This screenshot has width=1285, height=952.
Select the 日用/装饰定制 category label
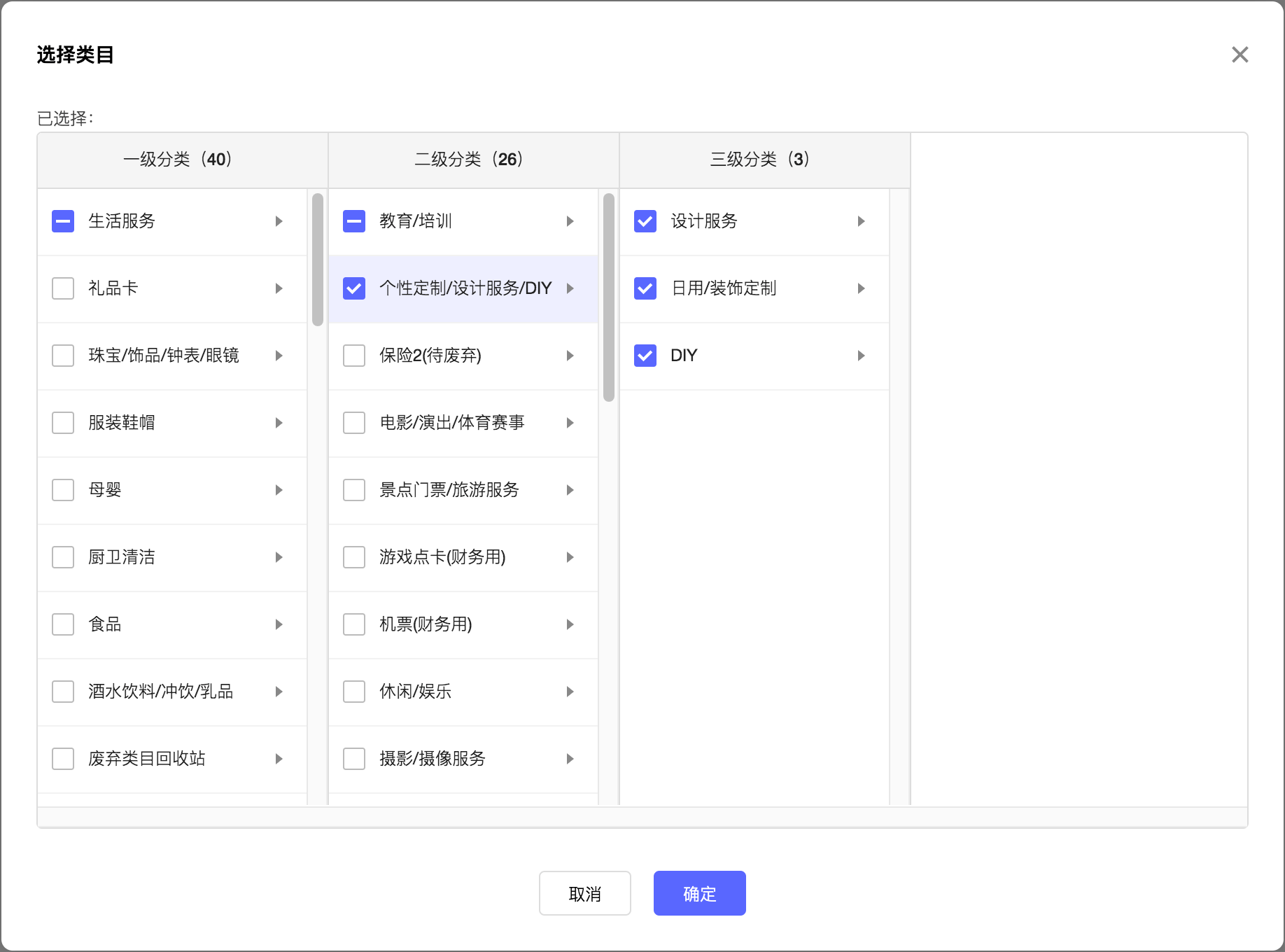[x=724, y=288]
